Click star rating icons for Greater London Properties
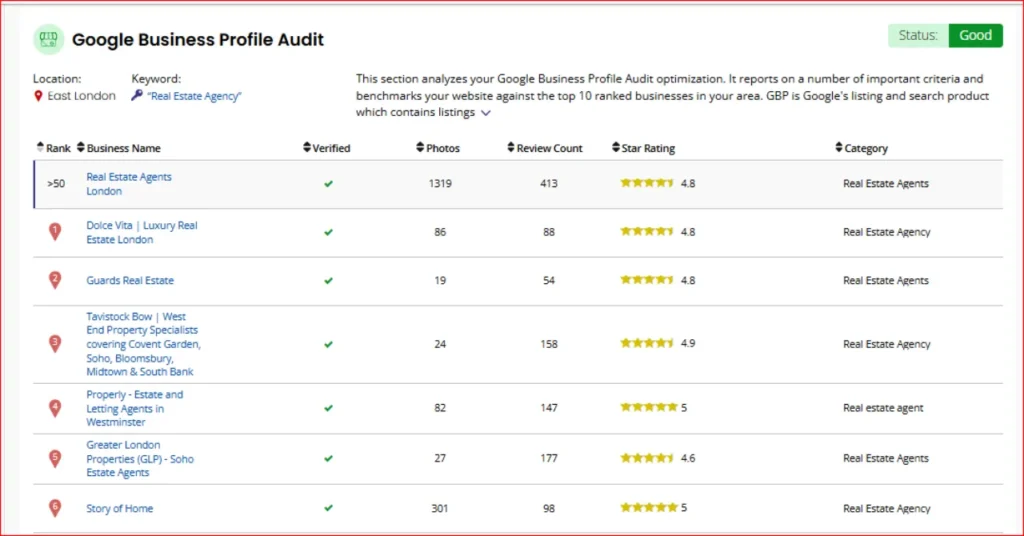The image size is (1024, 536). pyautogui.click(x=647, y=458)
